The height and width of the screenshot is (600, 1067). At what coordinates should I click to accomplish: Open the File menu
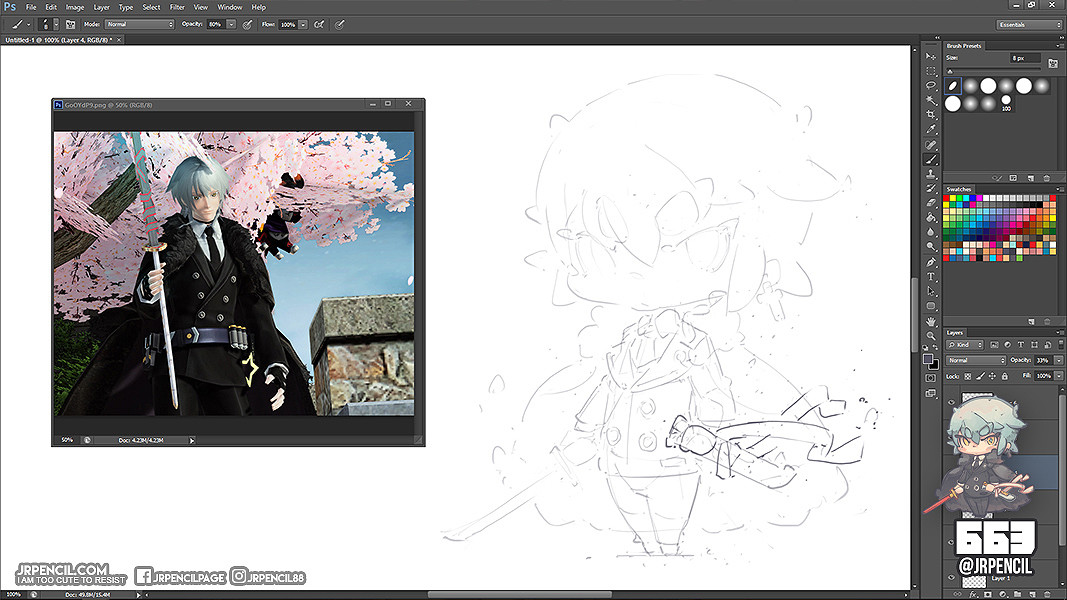(31, 7)
